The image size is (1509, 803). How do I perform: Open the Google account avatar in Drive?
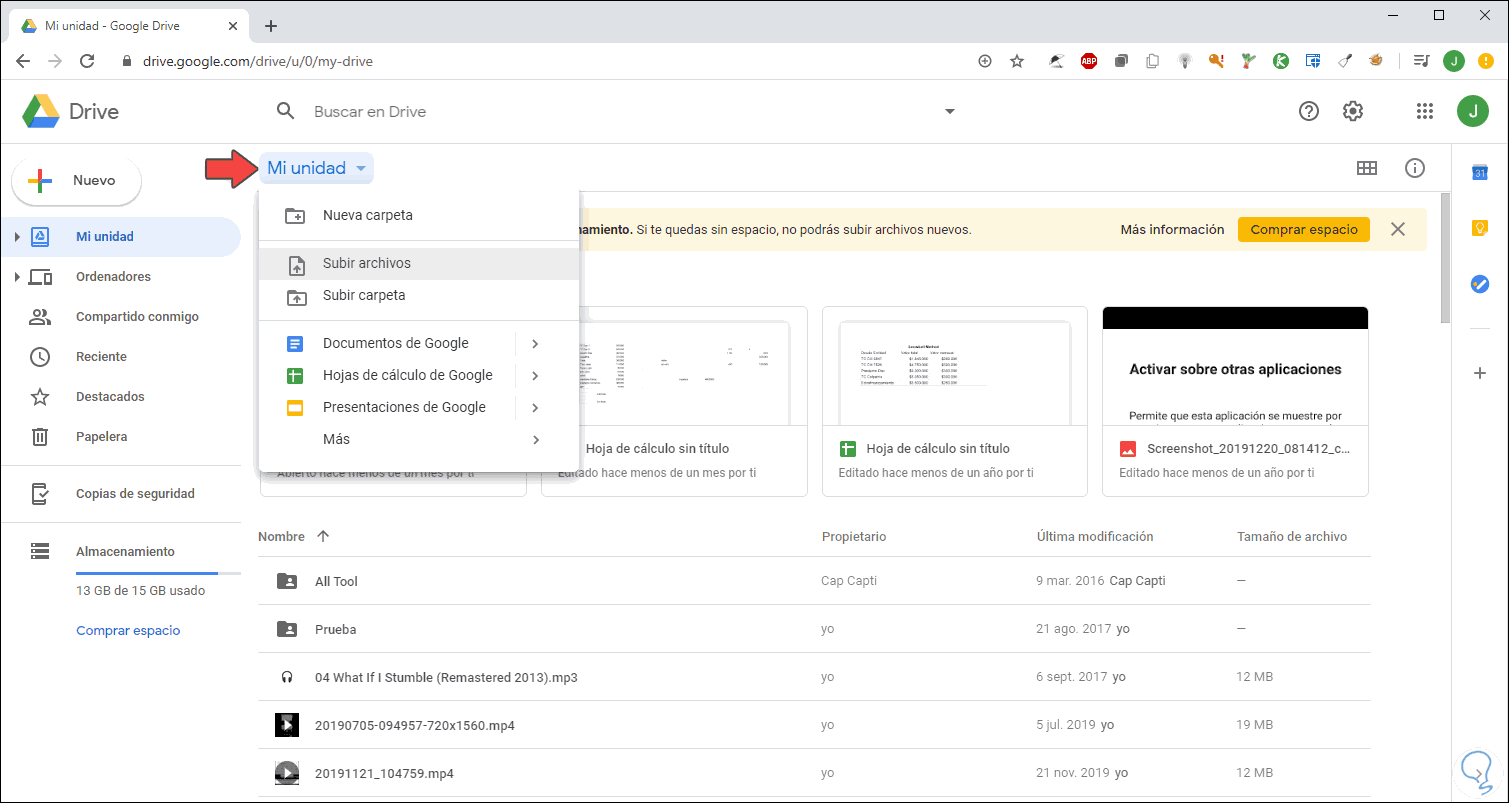coord(1472,111)
